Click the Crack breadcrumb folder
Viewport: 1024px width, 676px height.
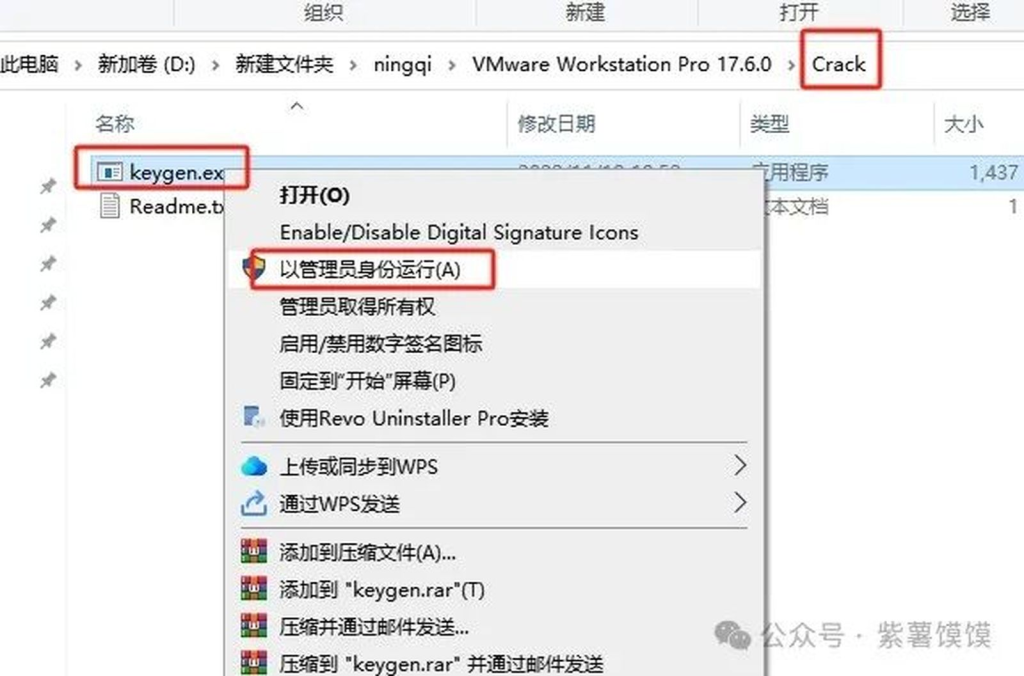[839, 63]
